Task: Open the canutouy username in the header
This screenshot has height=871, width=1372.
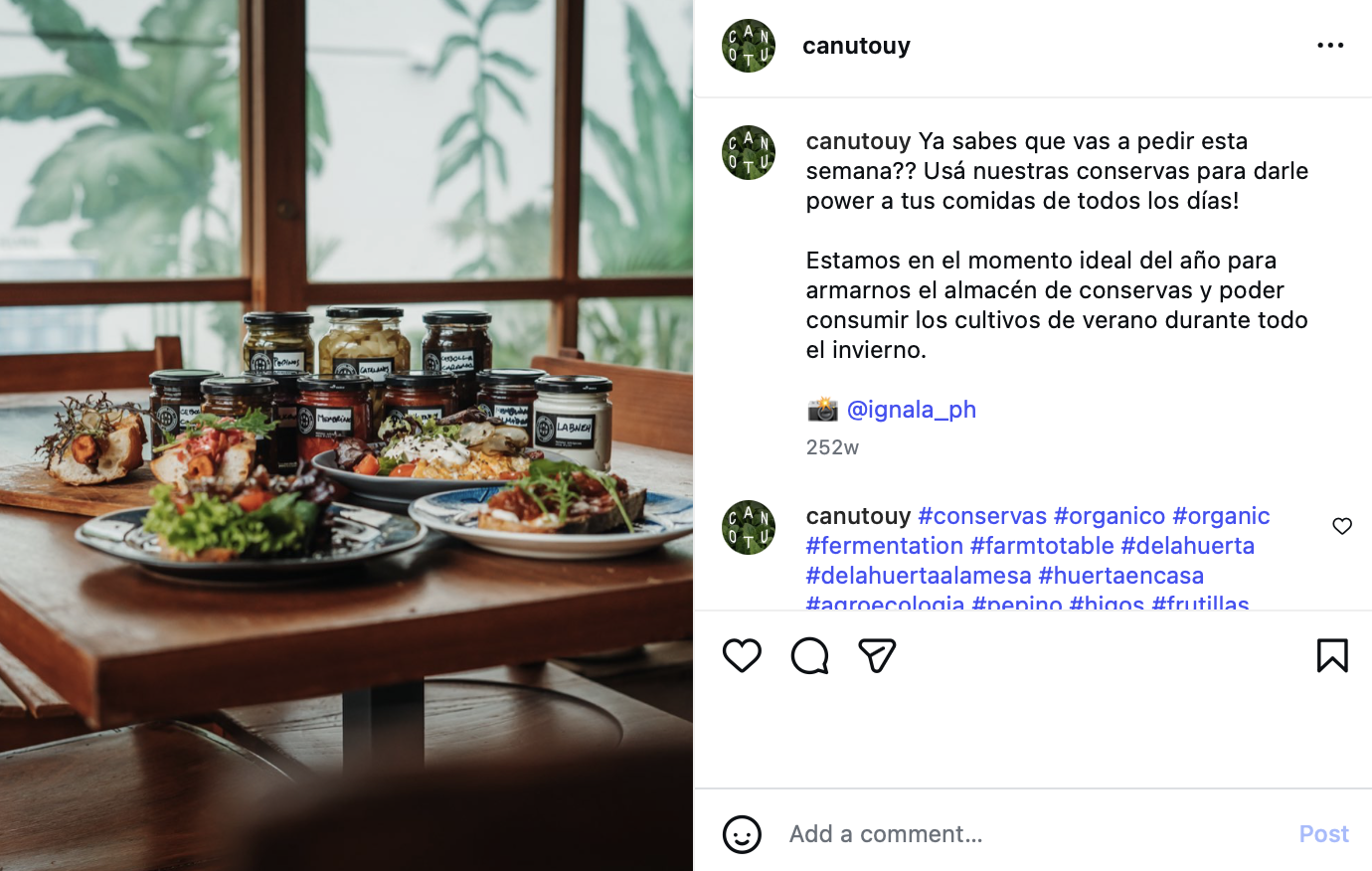Action: 856,46
